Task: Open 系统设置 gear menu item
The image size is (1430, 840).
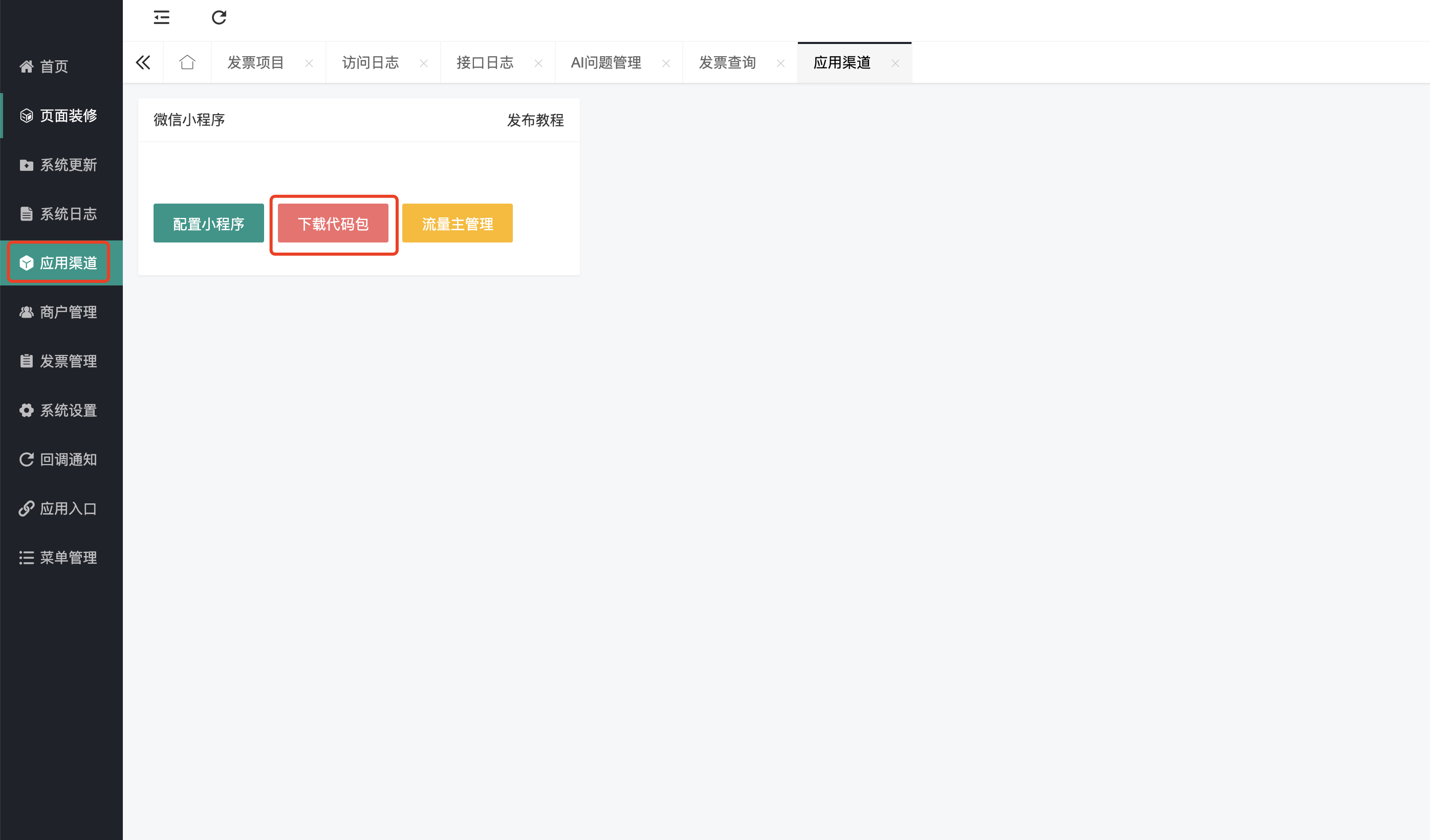Action: (68, 410)
